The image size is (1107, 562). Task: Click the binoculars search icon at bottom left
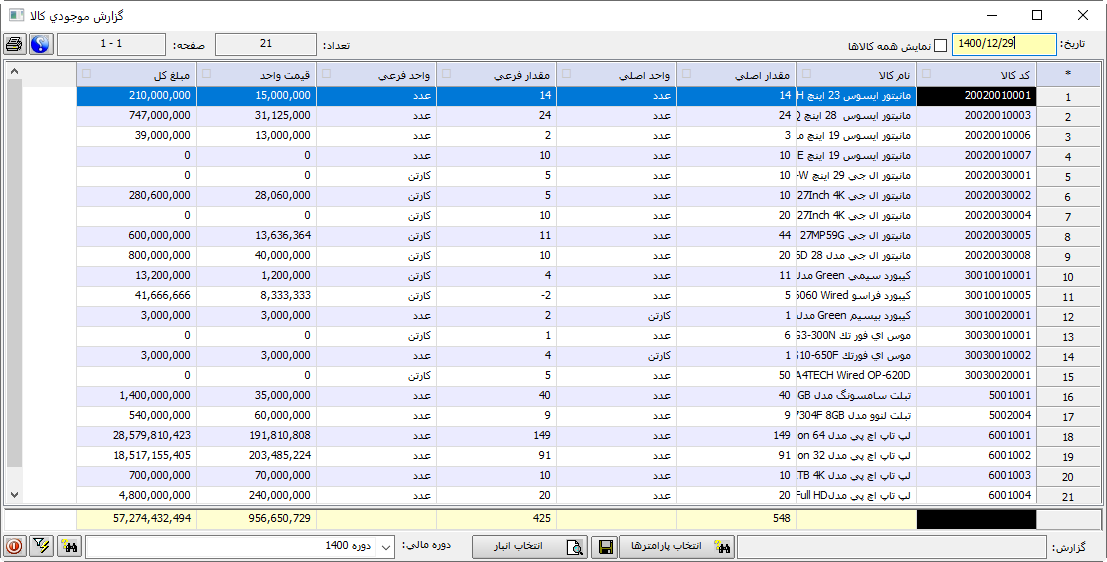[68, 547]
